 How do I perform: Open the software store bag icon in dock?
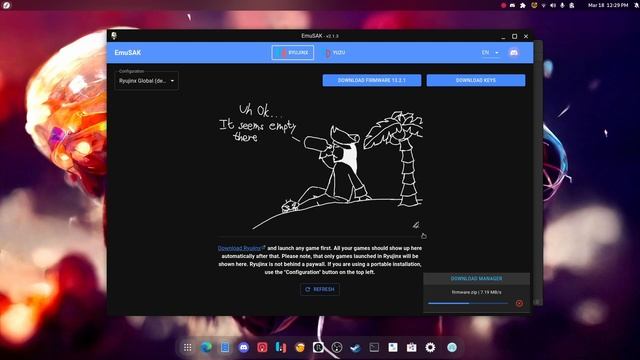pyautogui.click(x=411, y=347)
